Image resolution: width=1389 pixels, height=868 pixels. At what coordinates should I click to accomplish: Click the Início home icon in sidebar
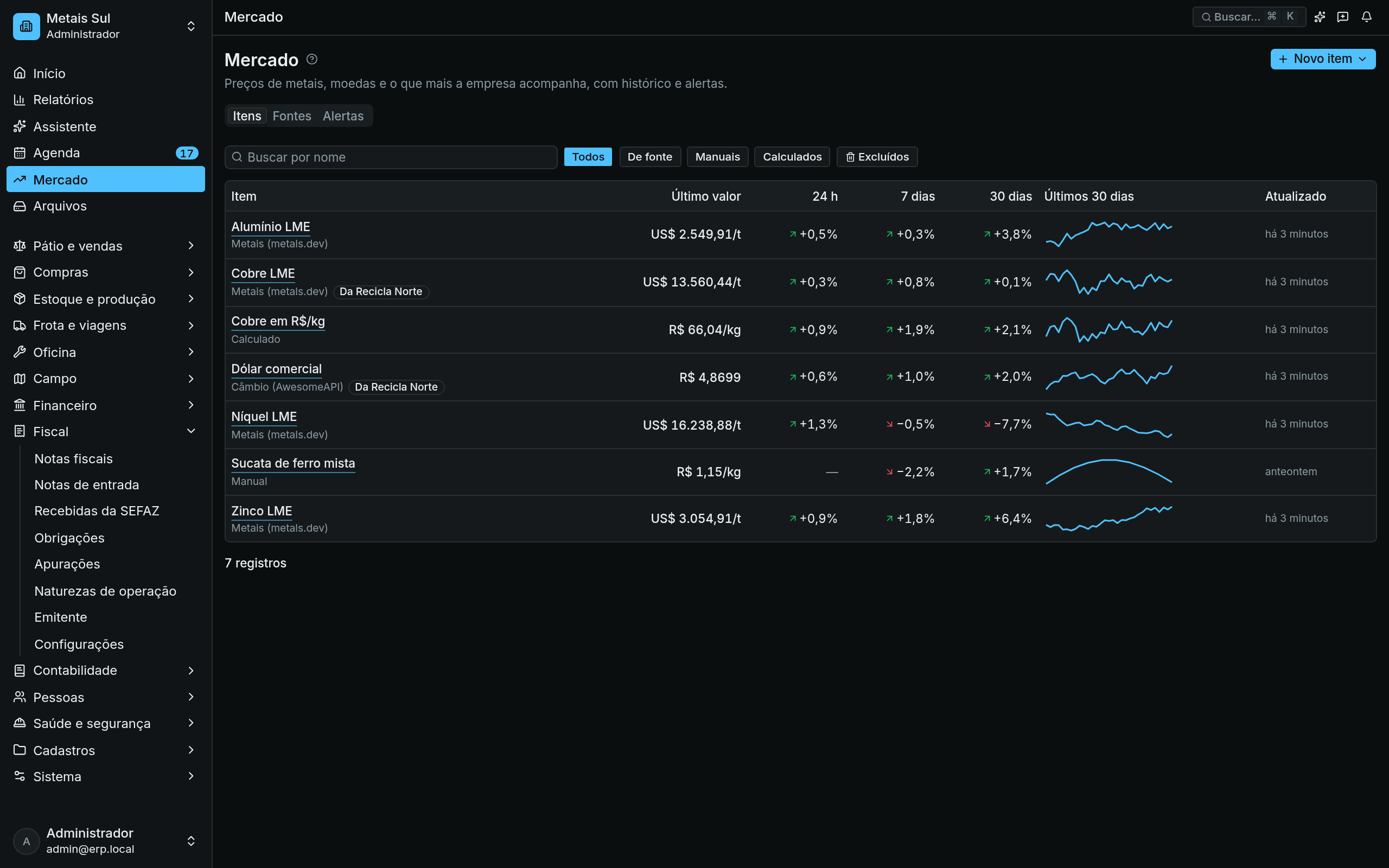click(20, 73)
